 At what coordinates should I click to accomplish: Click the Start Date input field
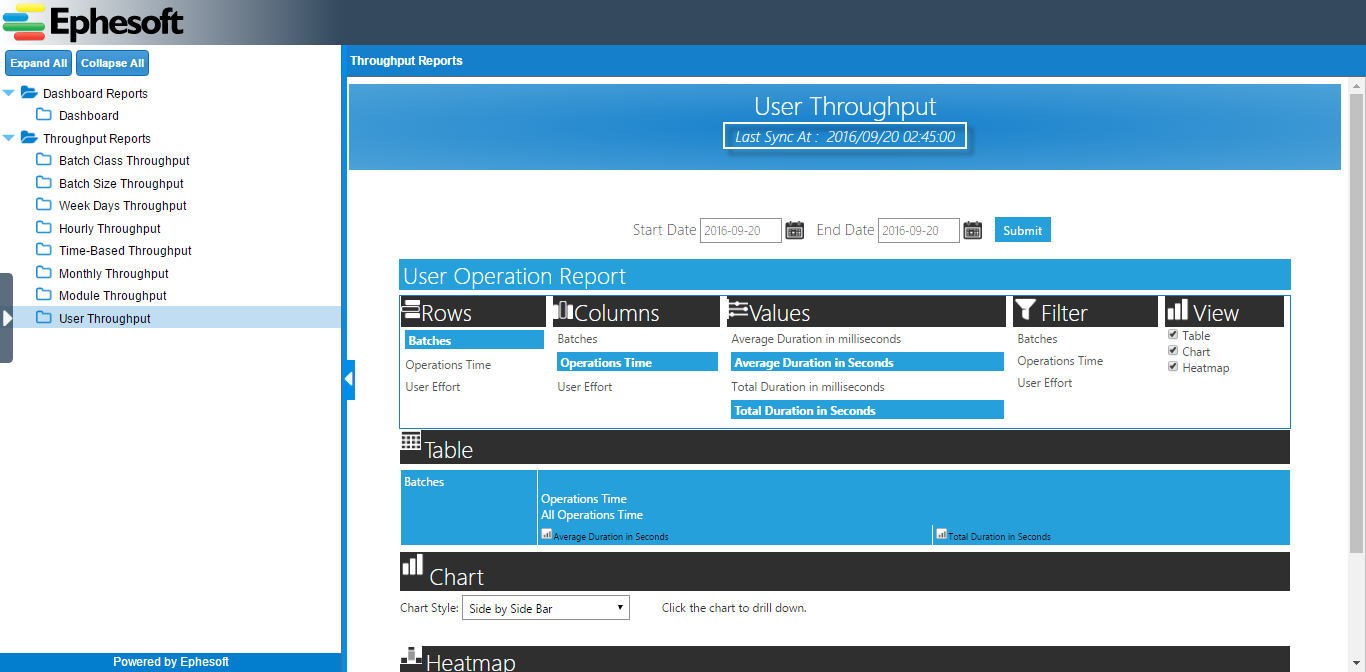coord(741,230)
